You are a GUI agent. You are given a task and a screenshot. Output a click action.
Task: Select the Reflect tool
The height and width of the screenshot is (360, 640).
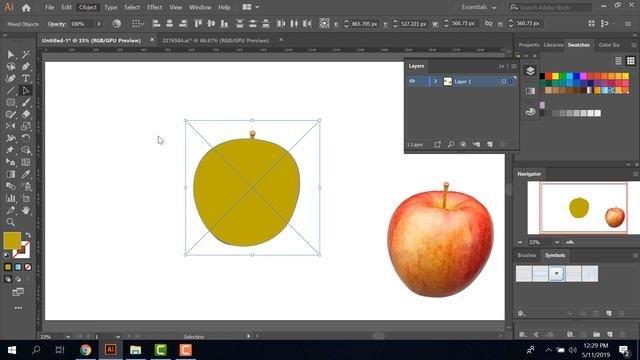coord(11,126)
